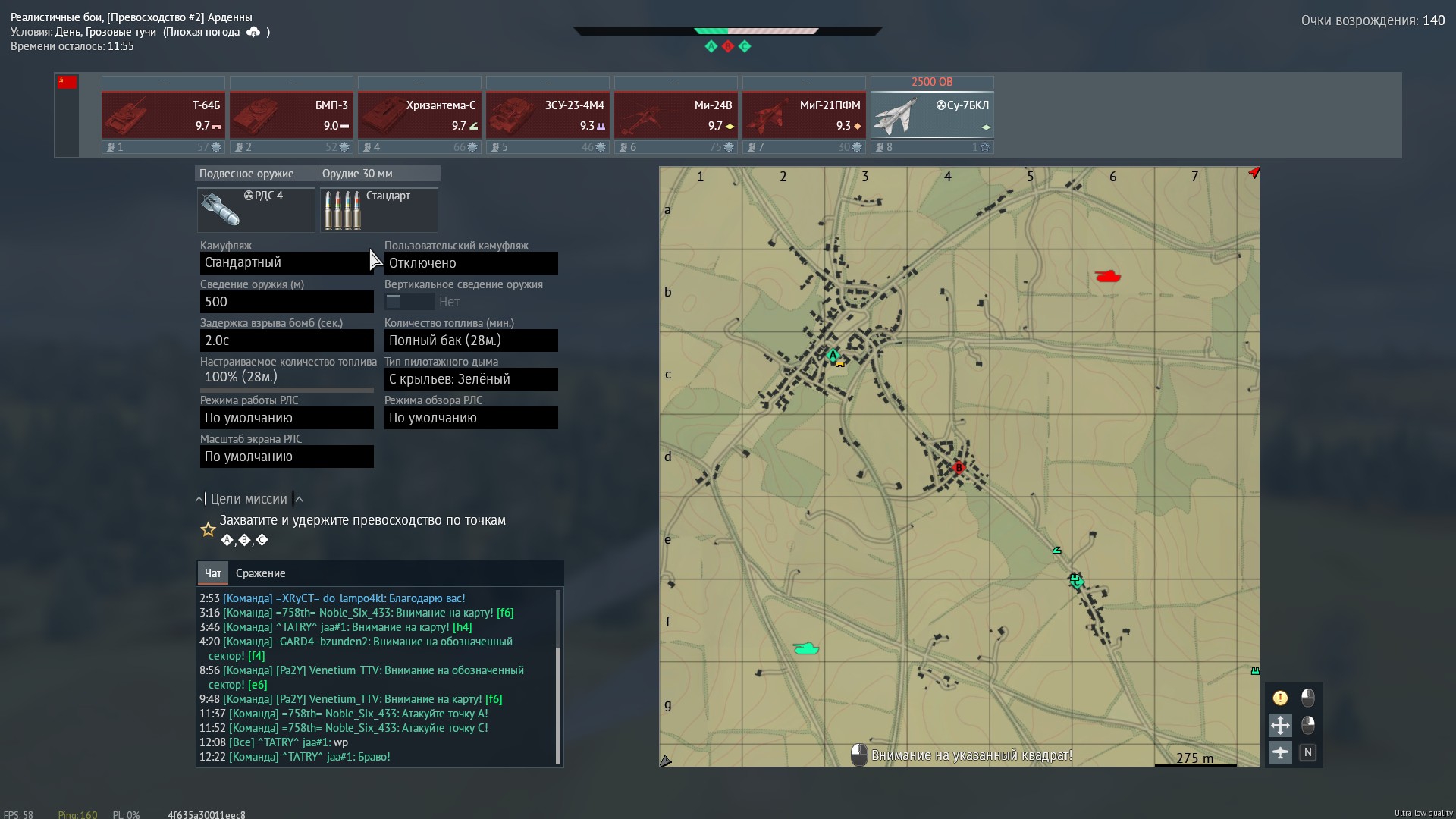Viewport: 1456px width, 819px height.
Task: Click the adjustable fuel amount slider
Action: point(287,390)
